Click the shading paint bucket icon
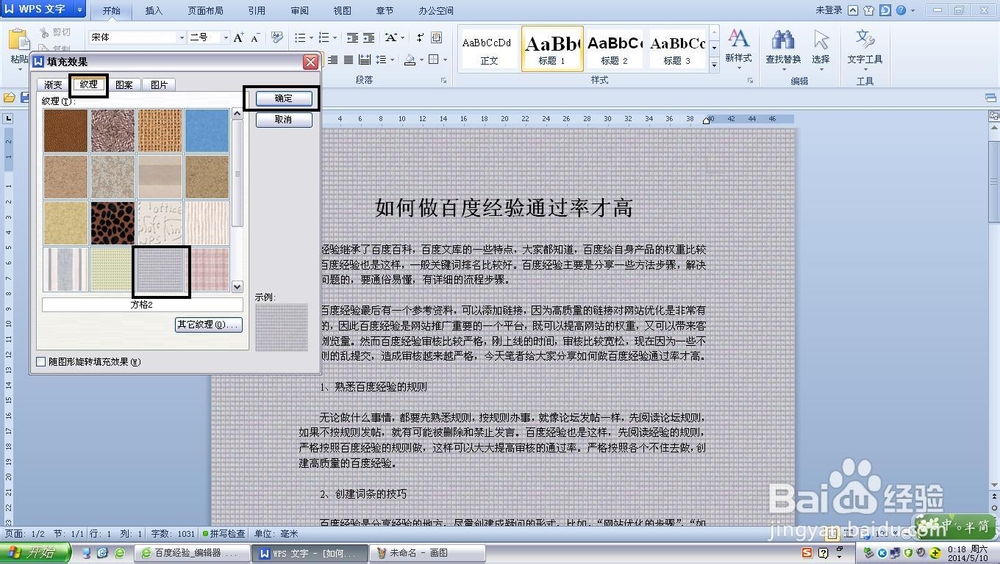Viewport: 1000px width, 564px height. coord(409,60)
